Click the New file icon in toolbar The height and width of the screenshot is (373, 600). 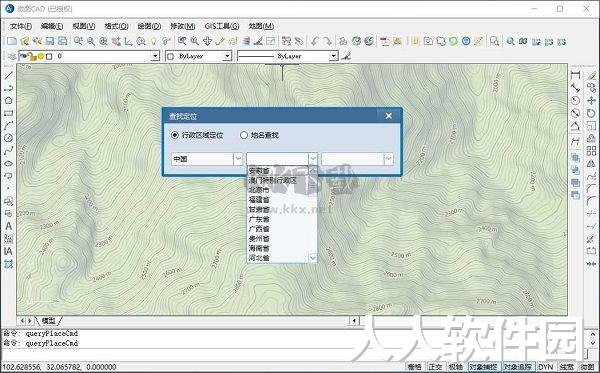(x=11, y=41)
